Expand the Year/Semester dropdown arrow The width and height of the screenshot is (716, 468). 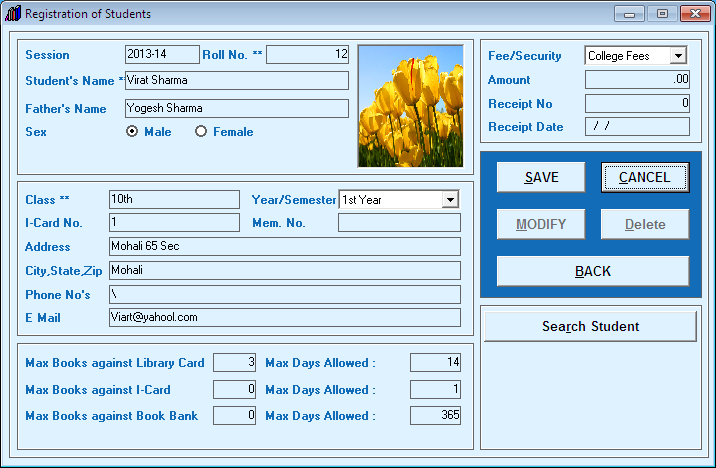(450, 200)
